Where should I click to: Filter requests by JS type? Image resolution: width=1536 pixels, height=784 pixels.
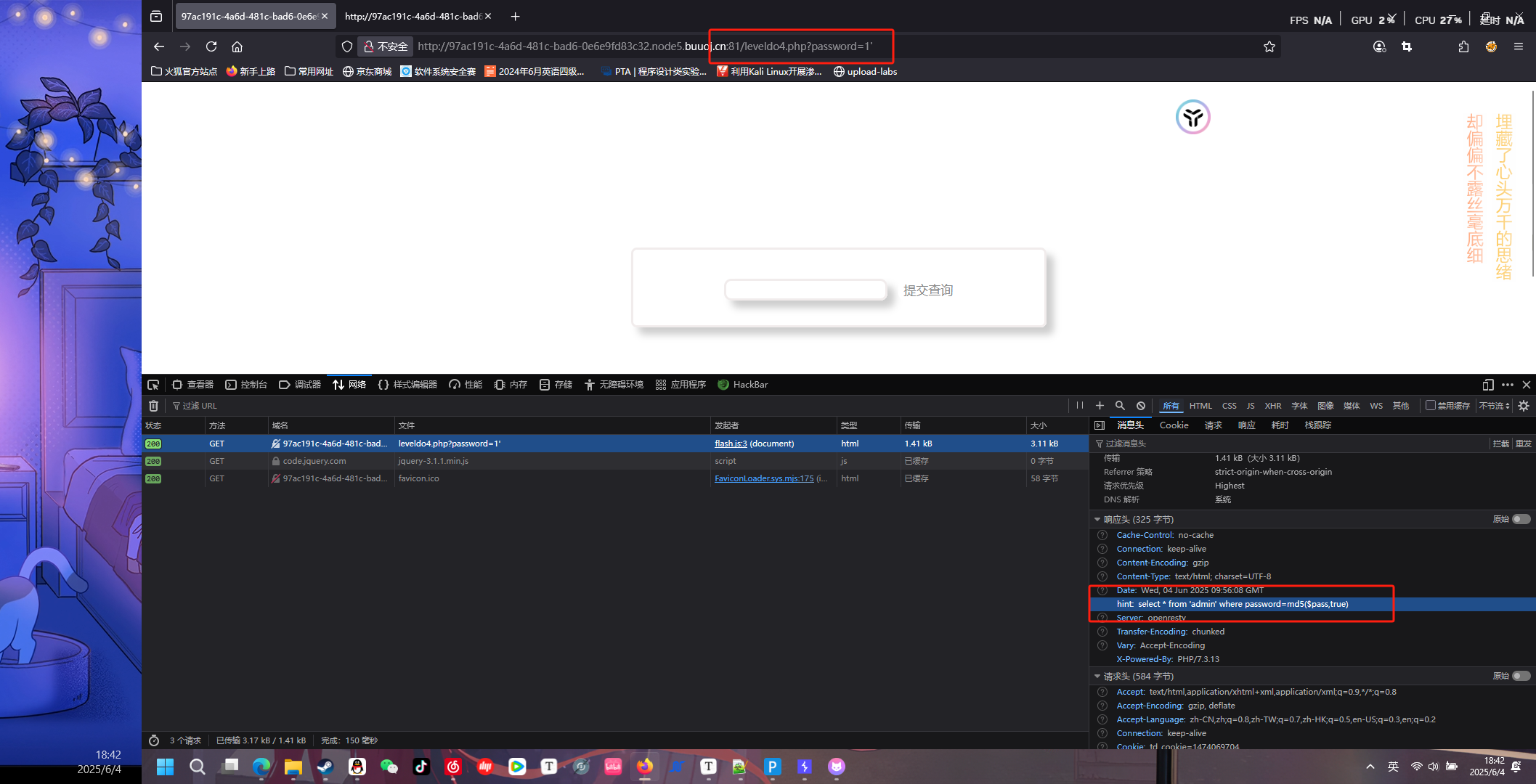coord(1250,406)
